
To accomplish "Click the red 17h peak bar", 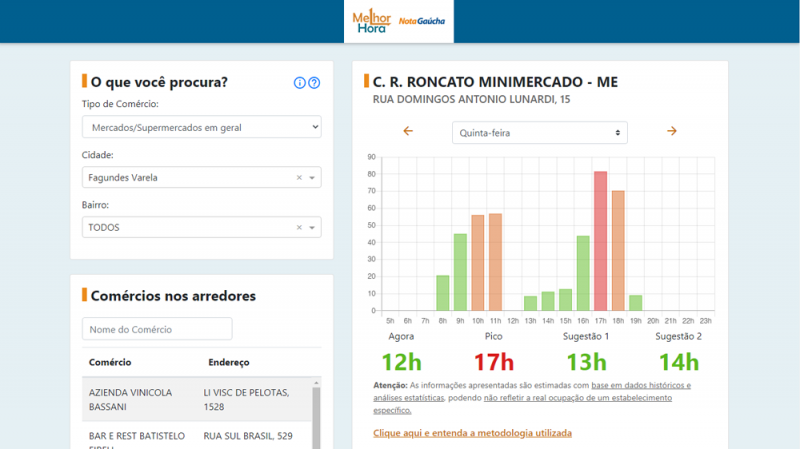I will [x=601, y=241].
